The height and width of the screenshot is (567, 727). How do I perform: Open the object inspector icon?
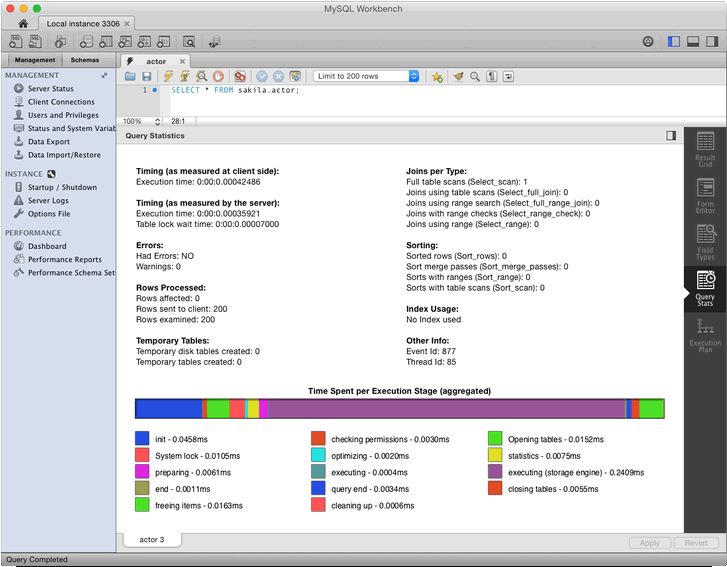click(x=60, y=42)
